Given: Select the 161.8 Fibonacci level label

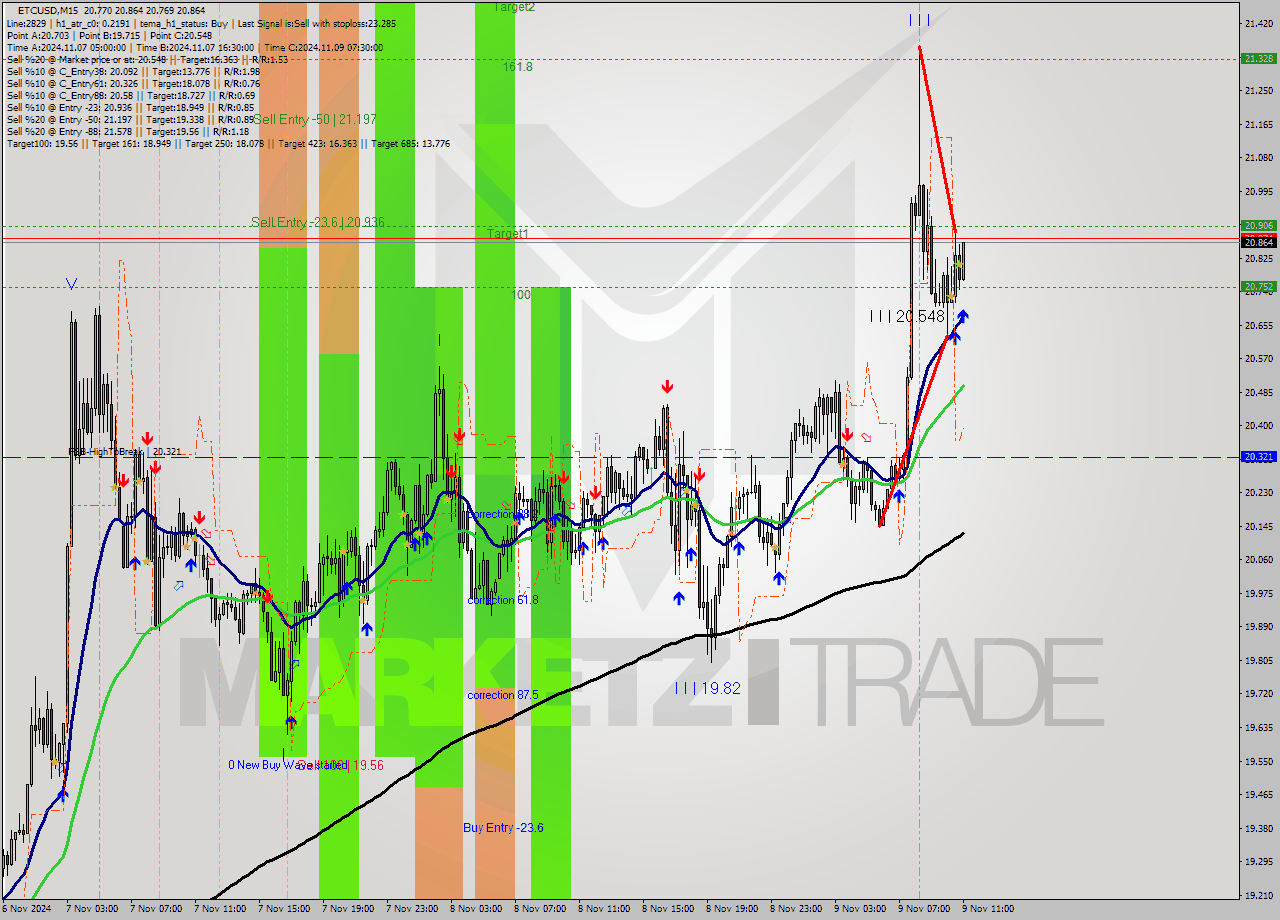Looking at the screenshot, I should 518,67.
